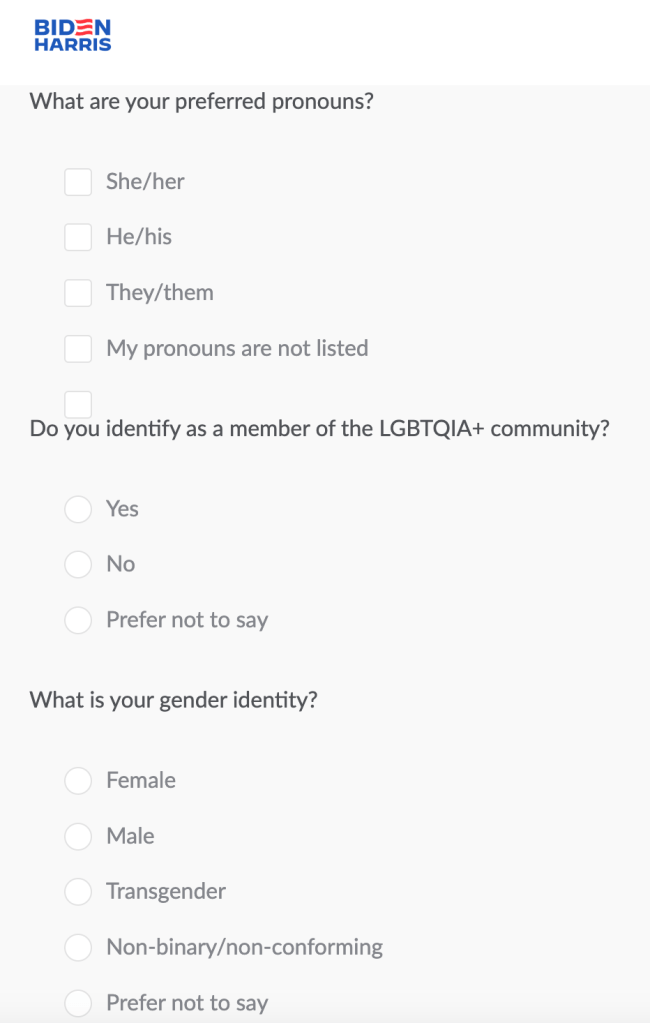Check the She/her pronoun checkbox
This screenshot has width=650, height=1023.
point(78,182)
